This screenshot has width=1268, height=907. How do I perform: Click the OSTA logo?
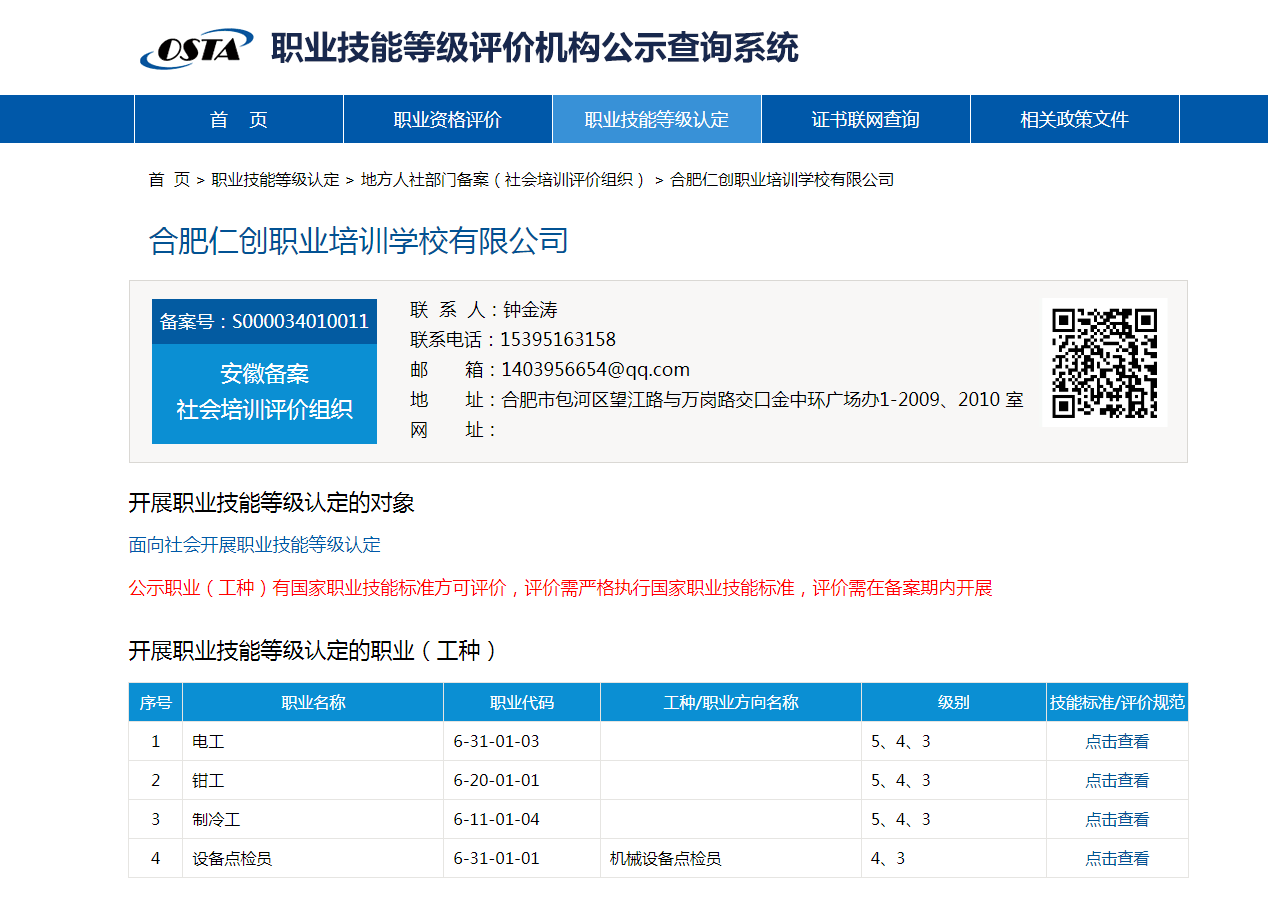coord(196,48)
